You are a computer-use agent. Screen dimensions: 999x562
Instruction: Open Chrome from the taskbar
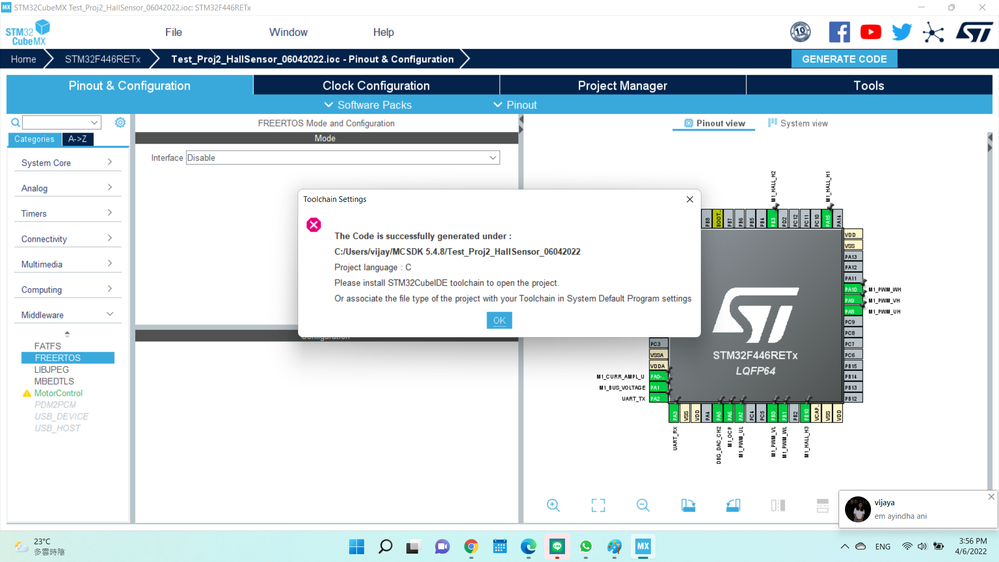[x=471, y=546]
